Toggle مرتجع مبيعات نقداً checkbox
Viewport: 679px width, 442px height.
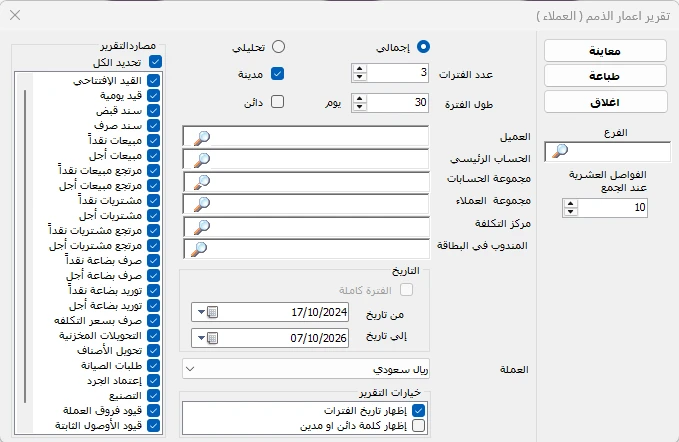153,170
